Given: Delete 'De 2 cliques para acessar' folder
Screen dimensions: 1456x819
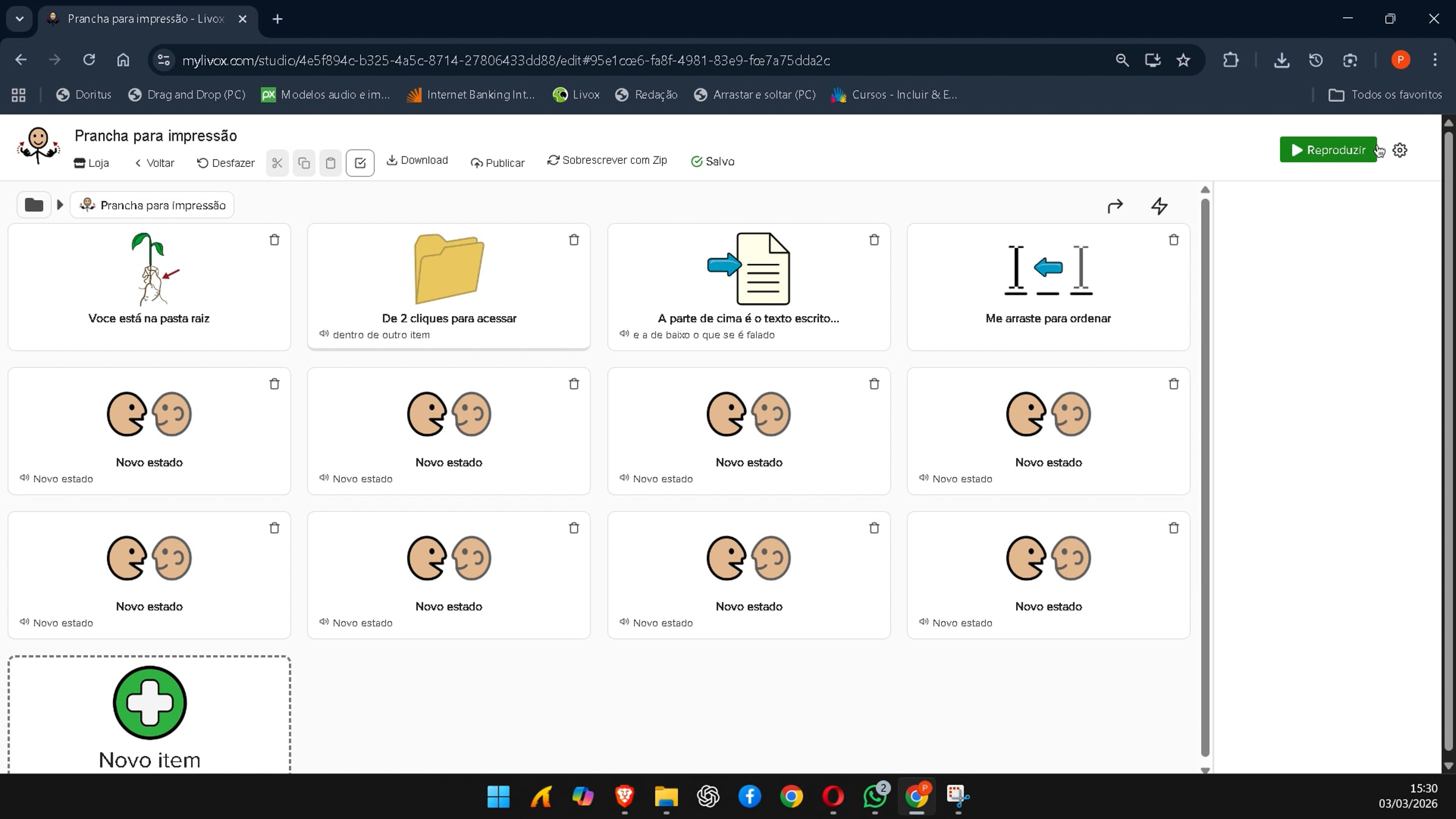Looking at the screenshot, I should (x=574, y=240).
